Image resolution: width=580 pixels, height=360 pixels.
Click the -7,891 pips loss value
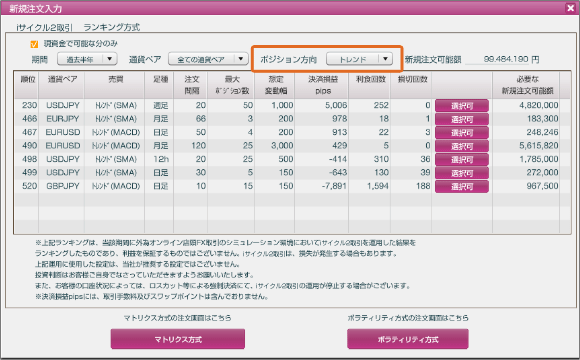coord(334,186)
